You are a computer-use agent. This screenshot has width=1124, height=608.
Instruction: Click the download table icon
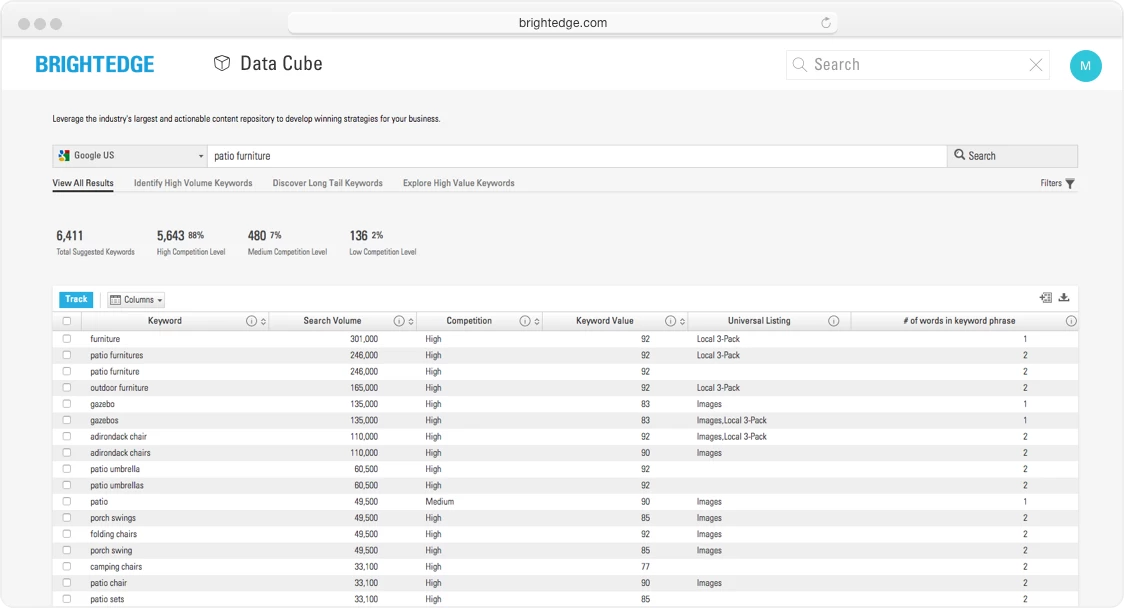pyautogui.click(x=1064, y=298)
